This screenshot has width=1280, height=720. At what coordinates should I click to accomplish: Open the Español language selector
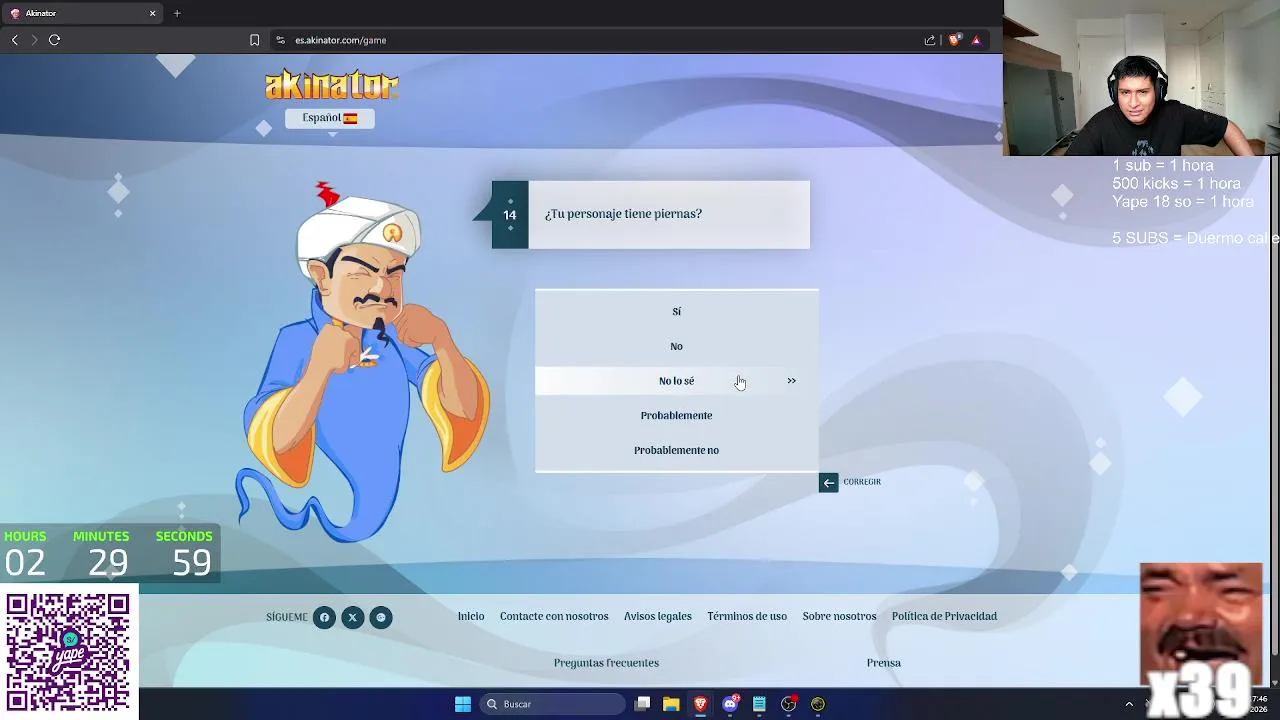330,118
